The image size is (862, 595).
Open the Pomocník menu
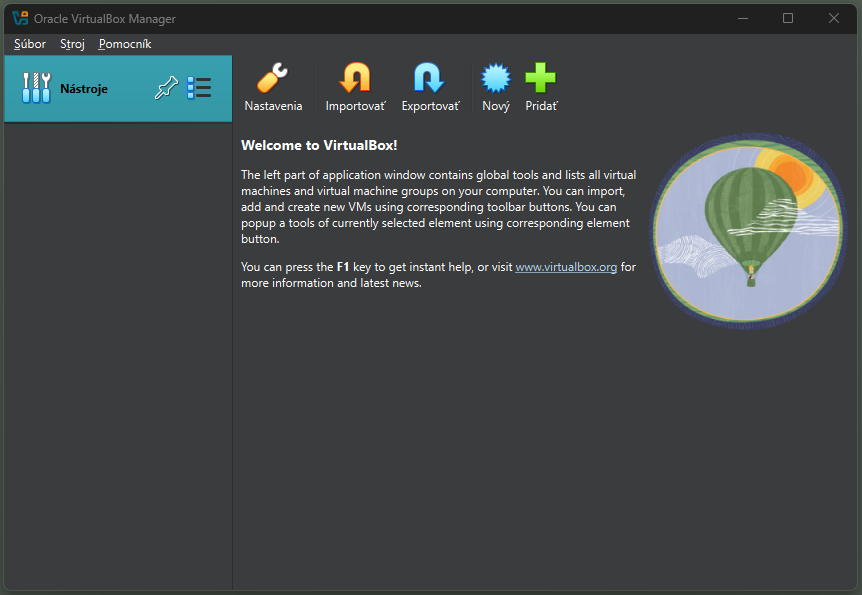(x=125, y=44)
